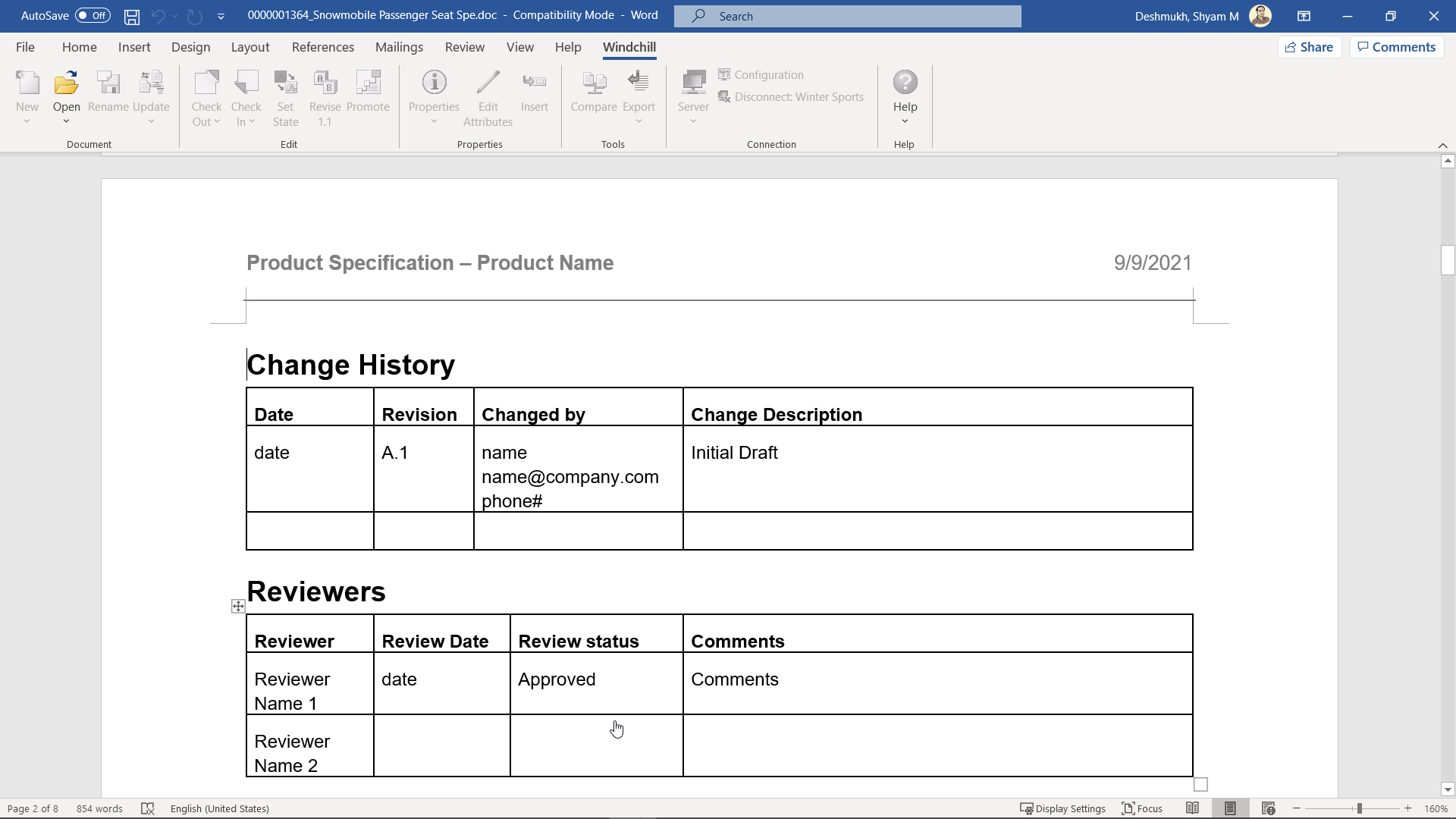Collapse the ribbon with the chevron
The width and height of the screenshot is (1456, 819).
coord(1442,145)
